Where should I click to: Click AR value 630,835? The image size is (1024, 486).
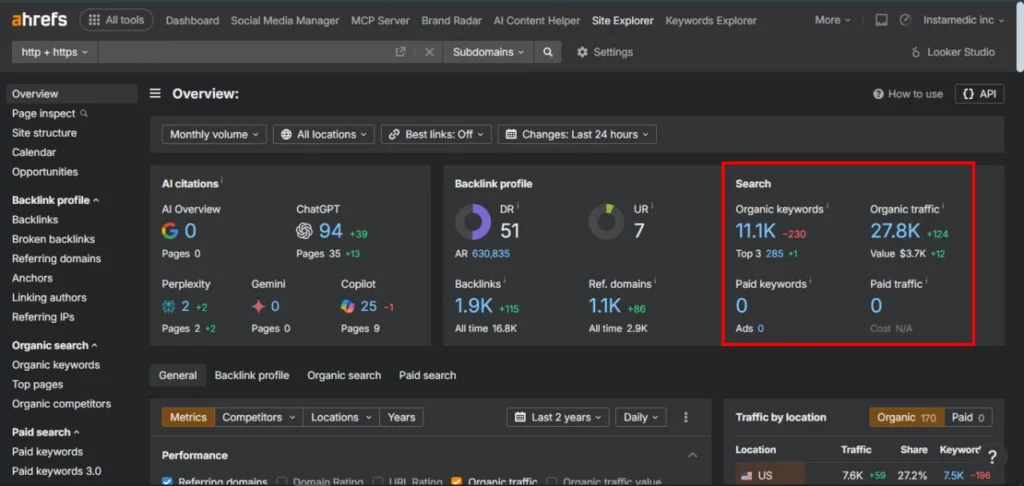tap(489, 253)
